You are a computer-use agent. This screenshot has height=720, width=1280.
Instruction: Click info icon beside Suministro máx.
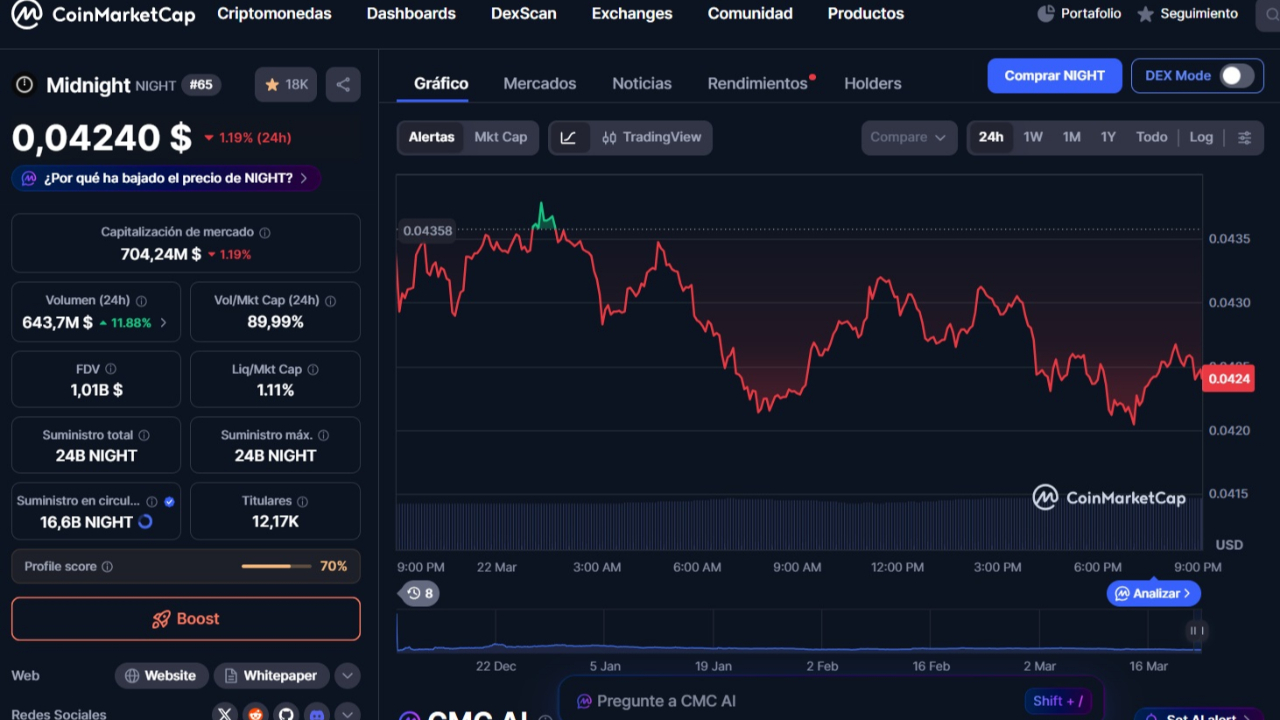[x=323, y=436]
